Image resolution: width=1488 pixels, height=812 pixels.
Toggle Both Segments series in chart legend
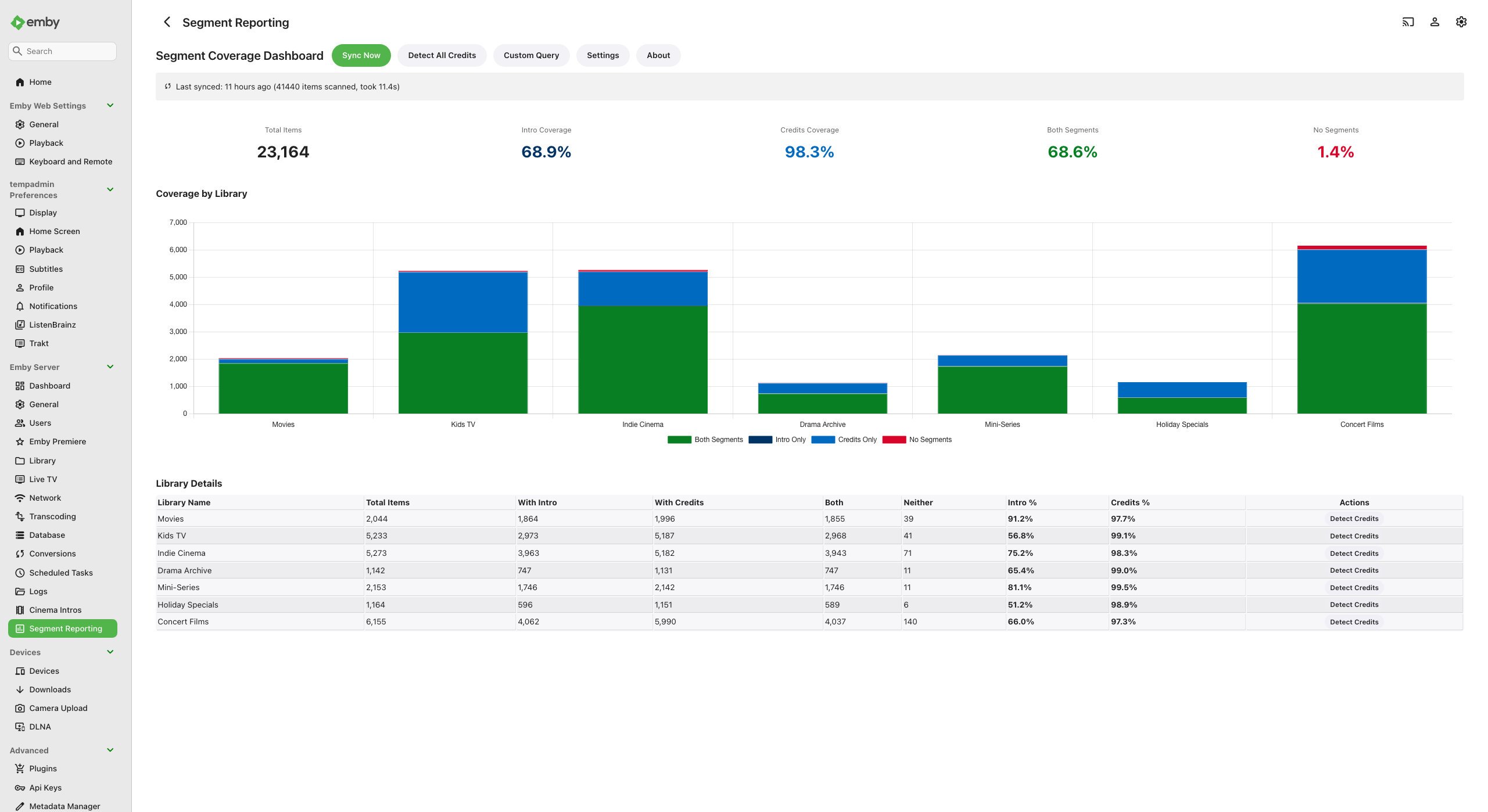tap(705, 440)
